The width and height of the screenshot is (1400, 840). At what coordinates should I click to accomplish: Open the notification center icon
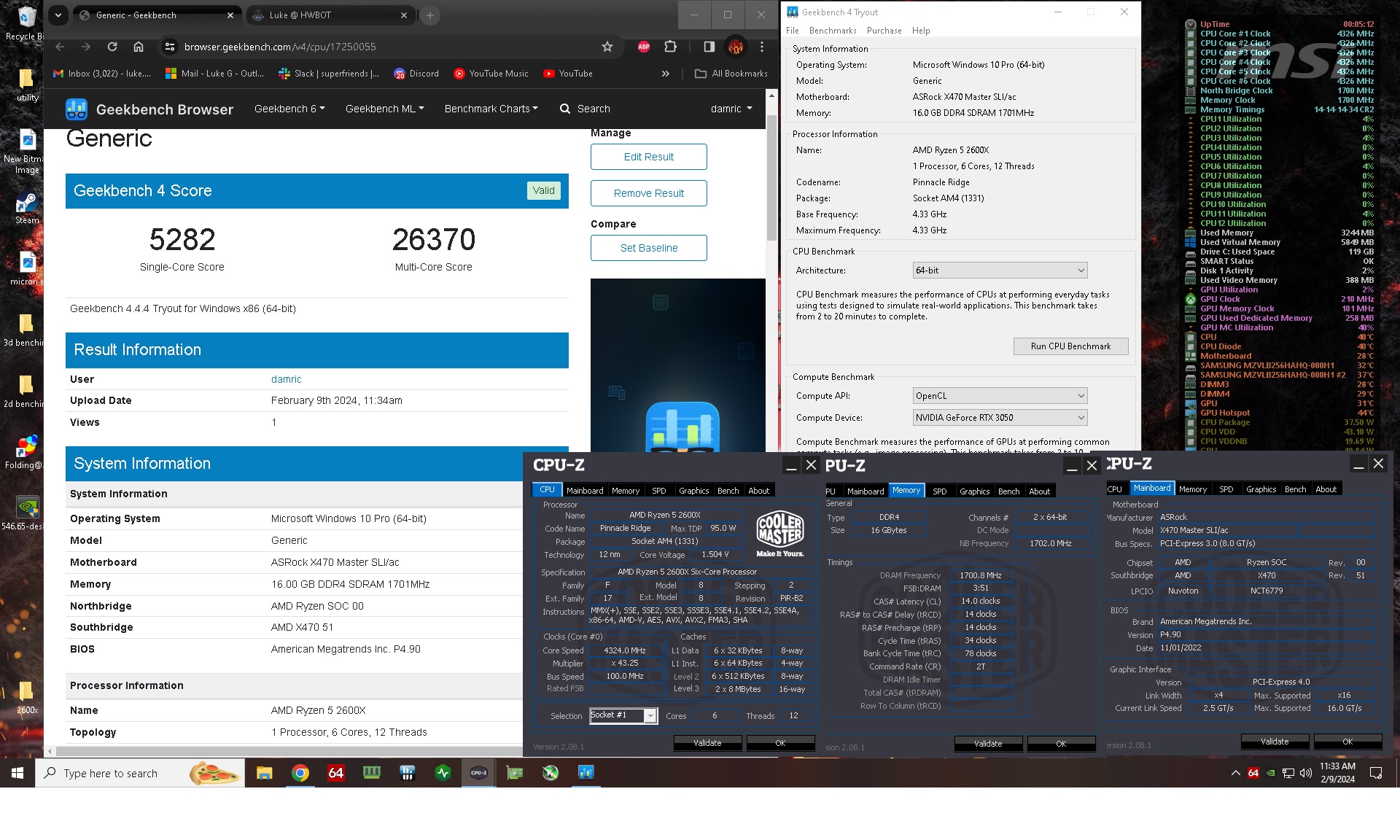(x=1376, y=773)
